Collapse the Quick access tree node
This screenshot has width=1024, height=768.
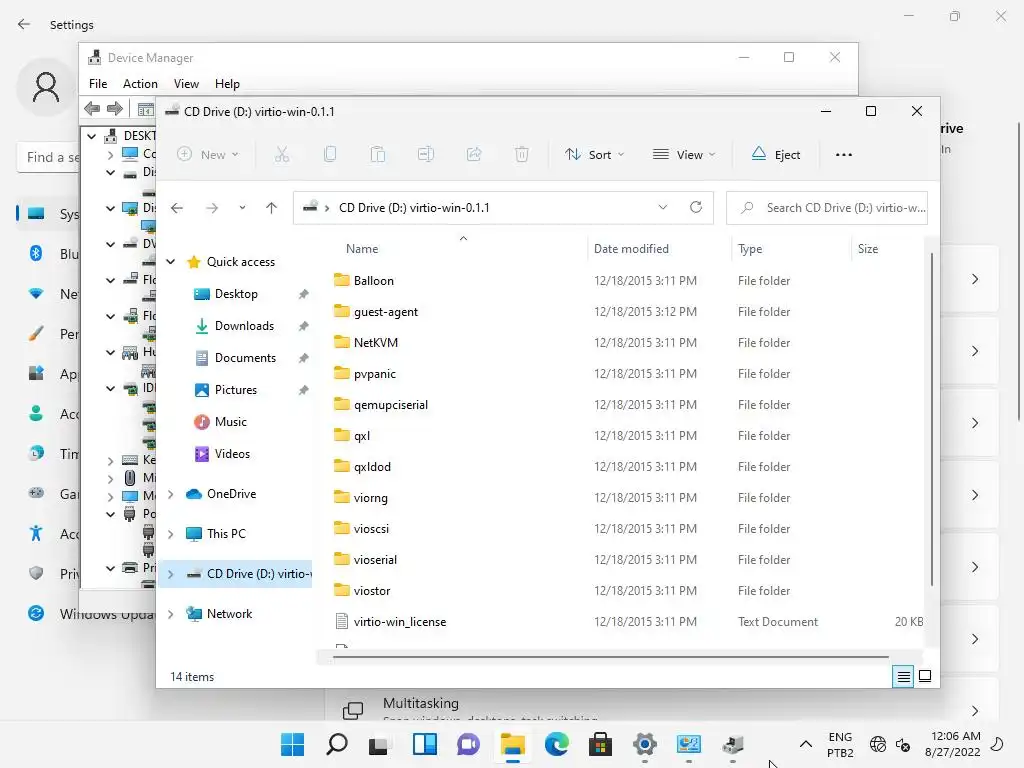171,262
